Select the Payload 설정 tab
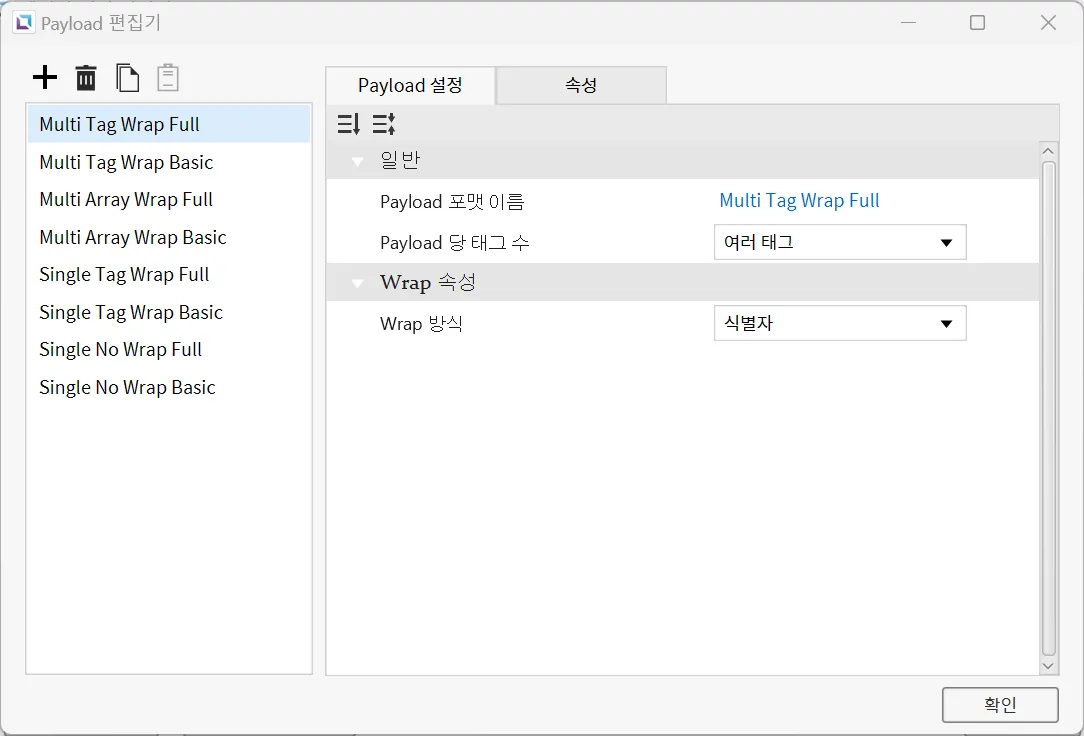 coord(410,86)
